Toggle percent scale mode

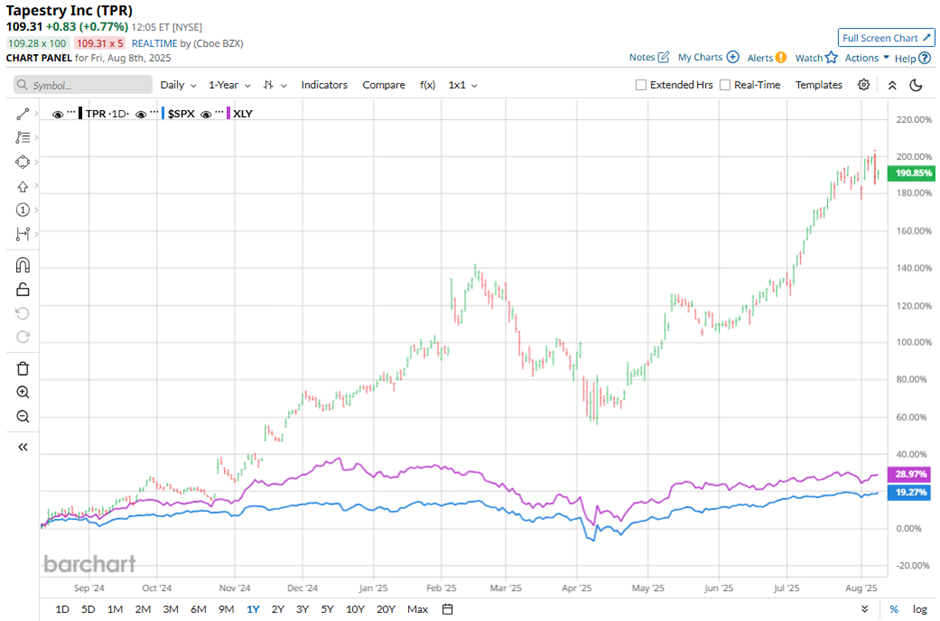point(894,609)
